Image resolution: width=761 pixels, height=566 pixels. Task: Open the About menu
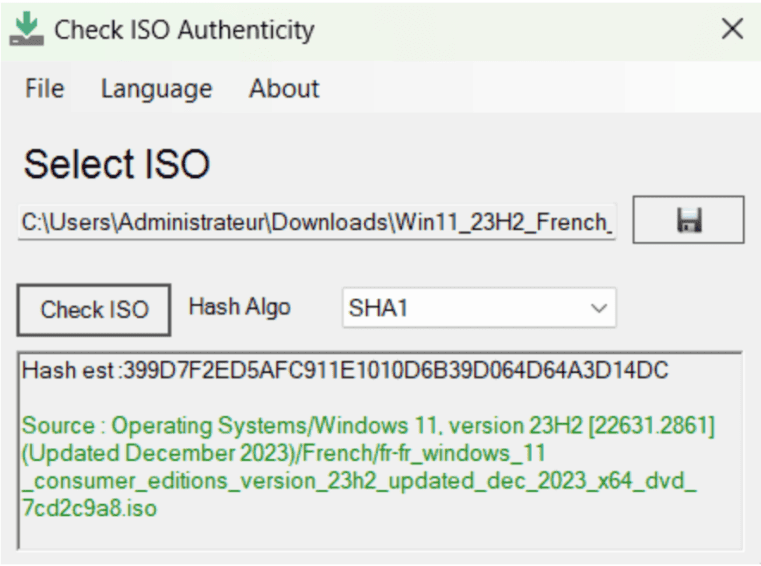[284, 88]
